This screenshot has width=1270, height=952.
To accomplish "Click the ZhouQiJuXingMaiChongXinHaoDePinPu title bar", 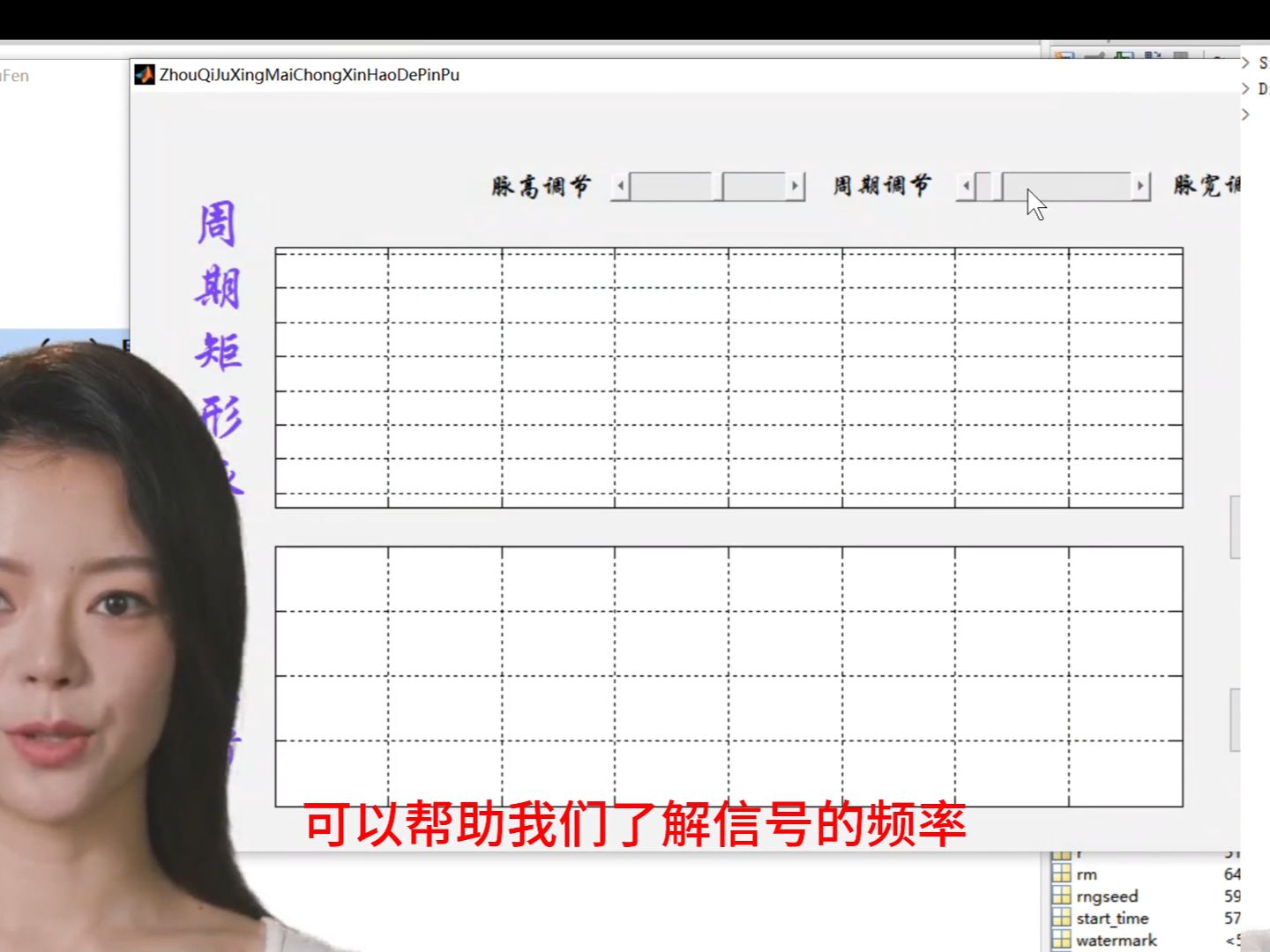I will click(x=529, y=75).
